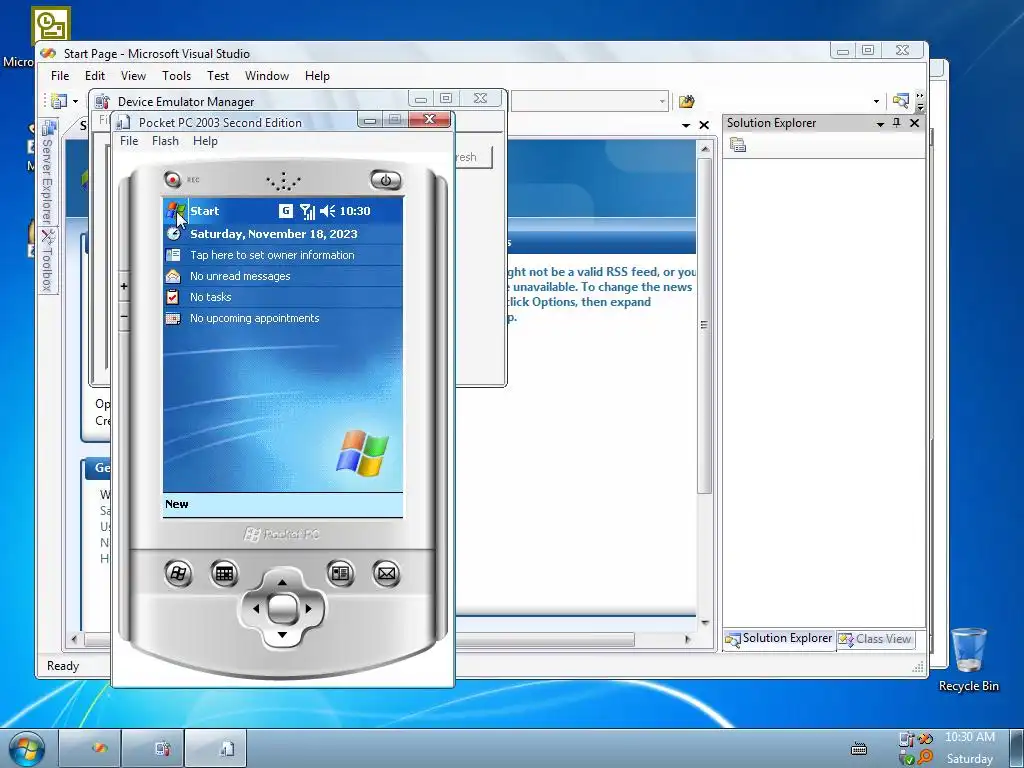Tap the tasks checkmark icon
Screen dimensions: 1024x768
point(173,297)
